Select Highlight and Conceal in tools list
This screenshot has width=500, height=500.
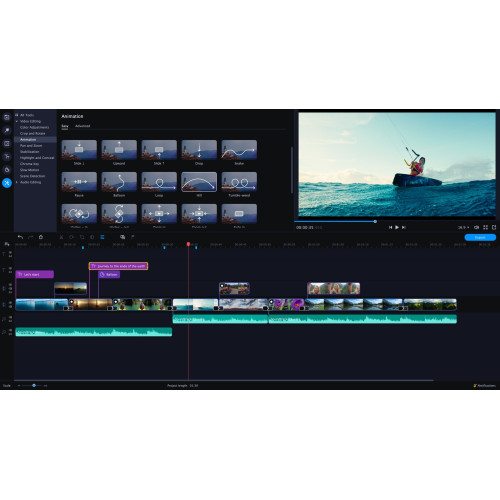tap(37, 158)
